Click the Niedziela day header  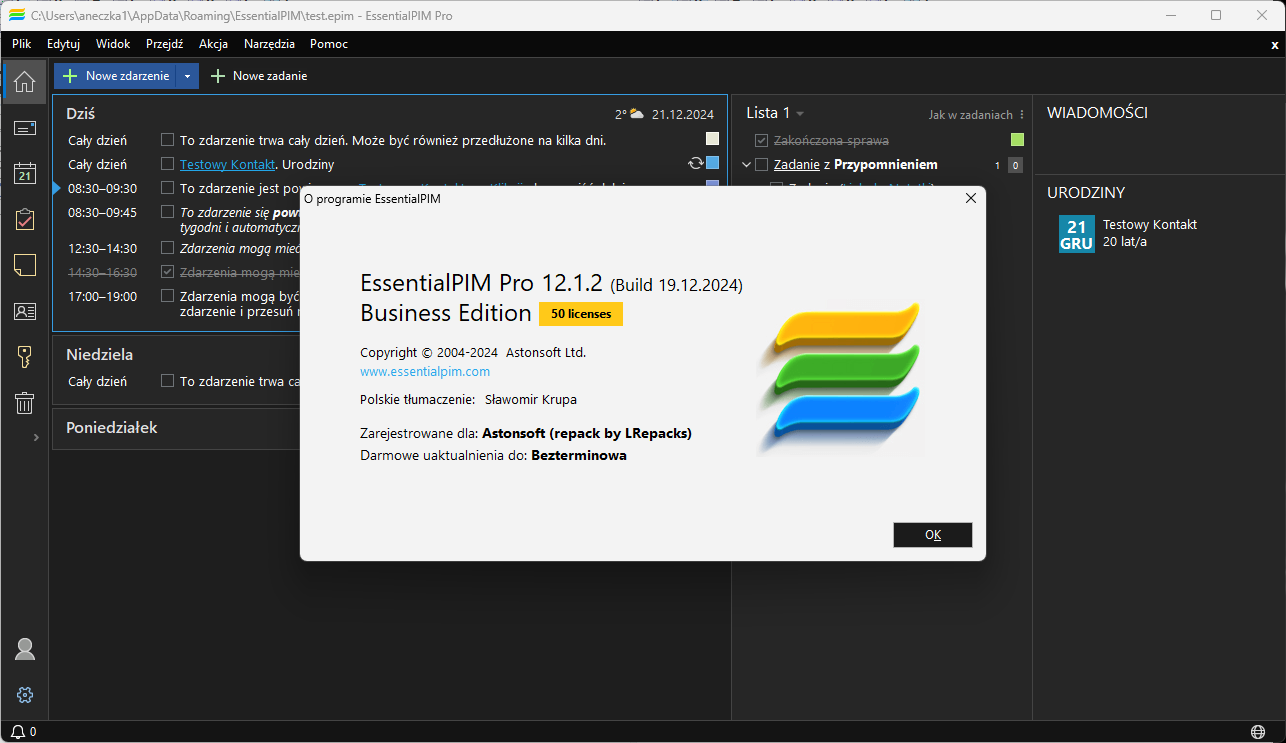point(99,354)
